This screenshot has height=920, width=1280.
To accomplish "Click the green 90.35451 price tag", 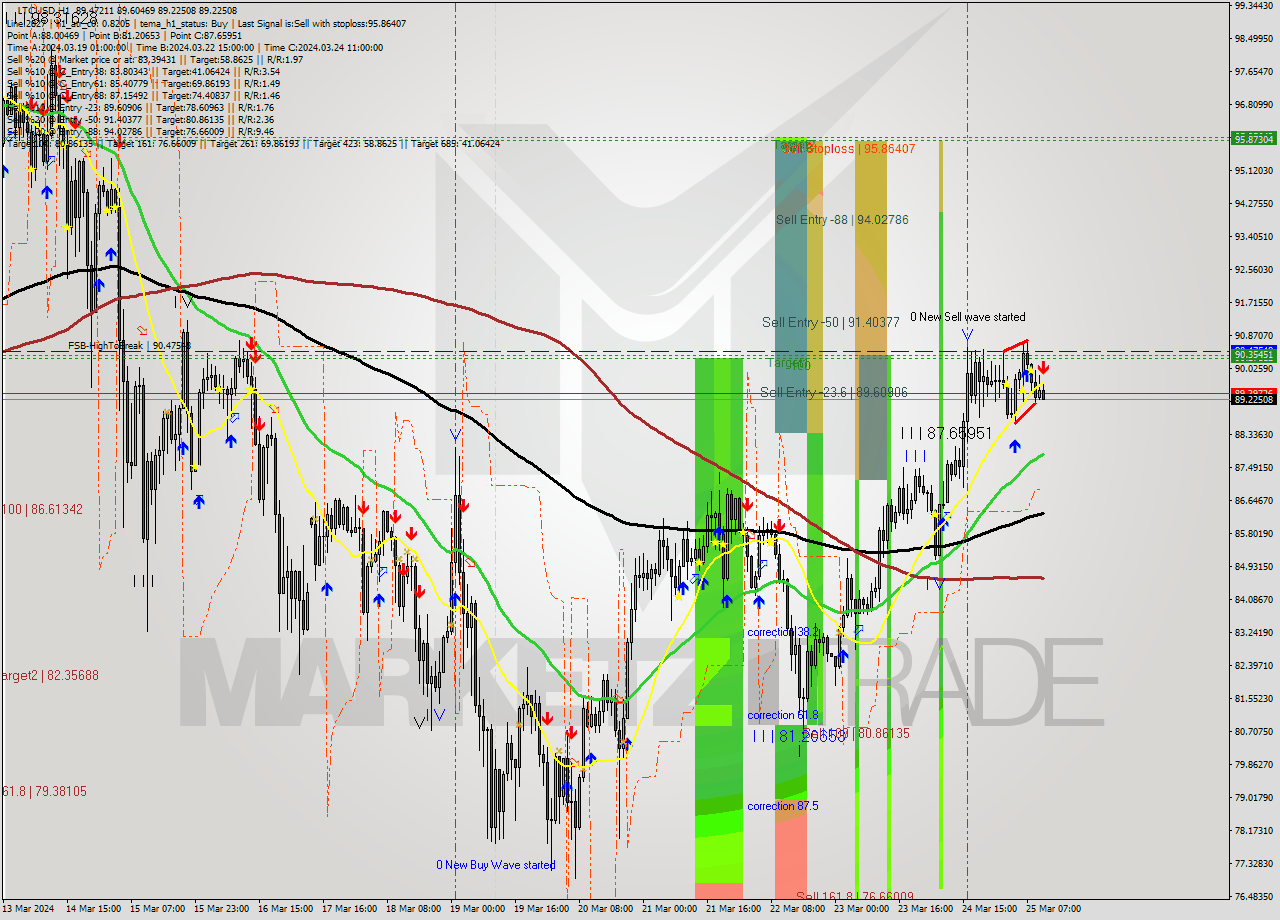I will point(1254,354).
